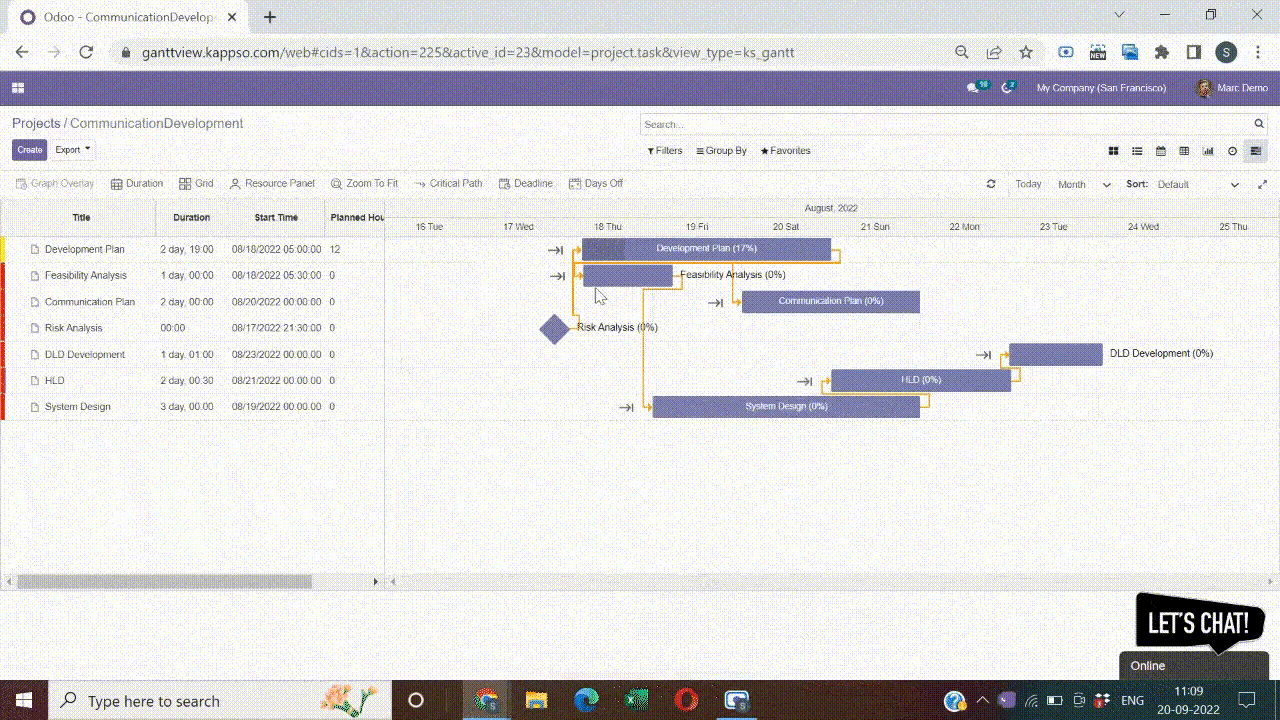Screen dimensions: 1280x720
Task: Toggle the Resource Panel
Action: click(x=272, y=184)
